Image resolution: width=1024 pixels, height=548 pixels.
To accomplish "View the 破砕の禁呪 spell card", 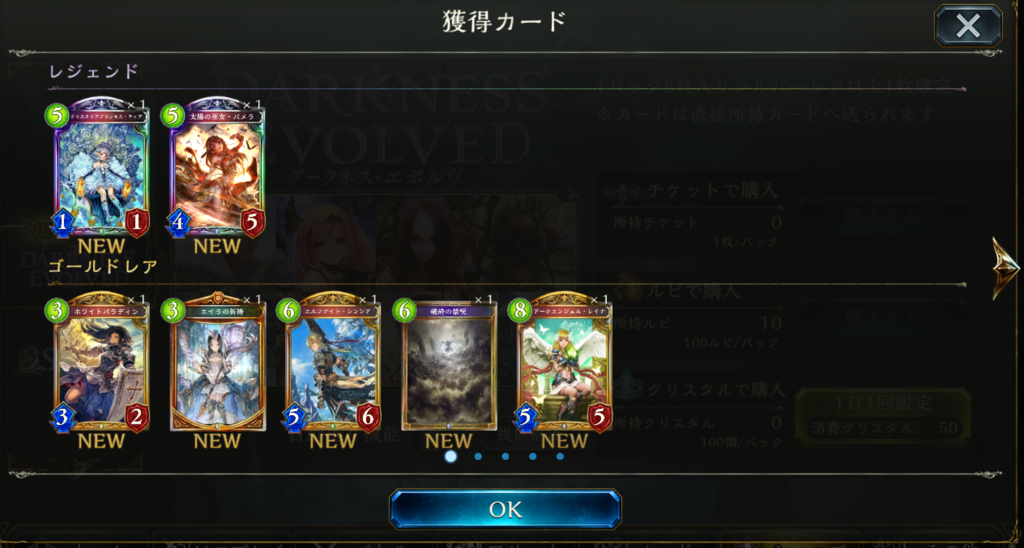I will pos(449,363).
